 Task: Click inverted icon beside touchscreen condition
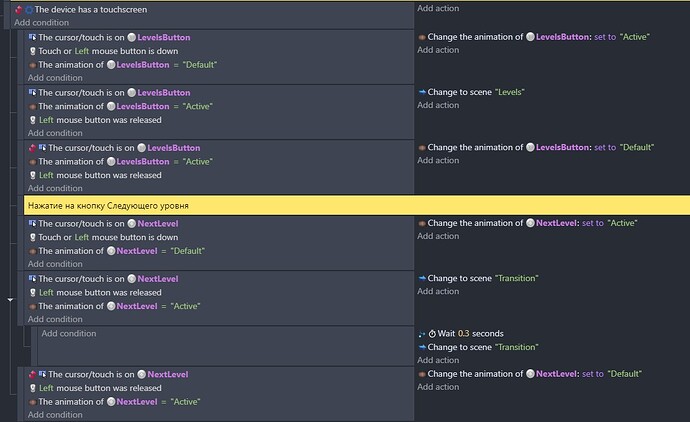[19, 10]
